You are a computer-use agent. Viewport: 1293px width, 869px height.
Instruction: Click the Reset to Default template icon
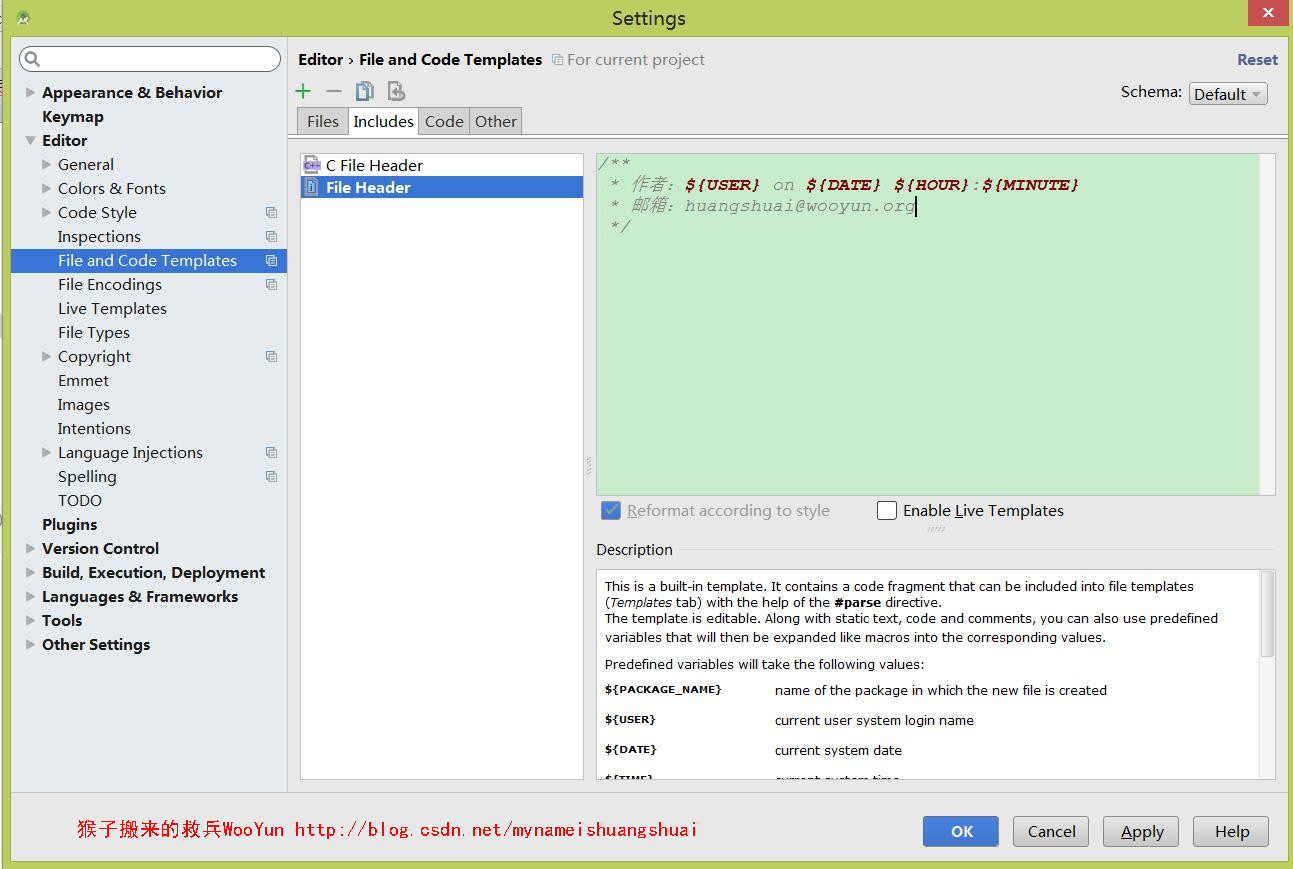point(396,91)
